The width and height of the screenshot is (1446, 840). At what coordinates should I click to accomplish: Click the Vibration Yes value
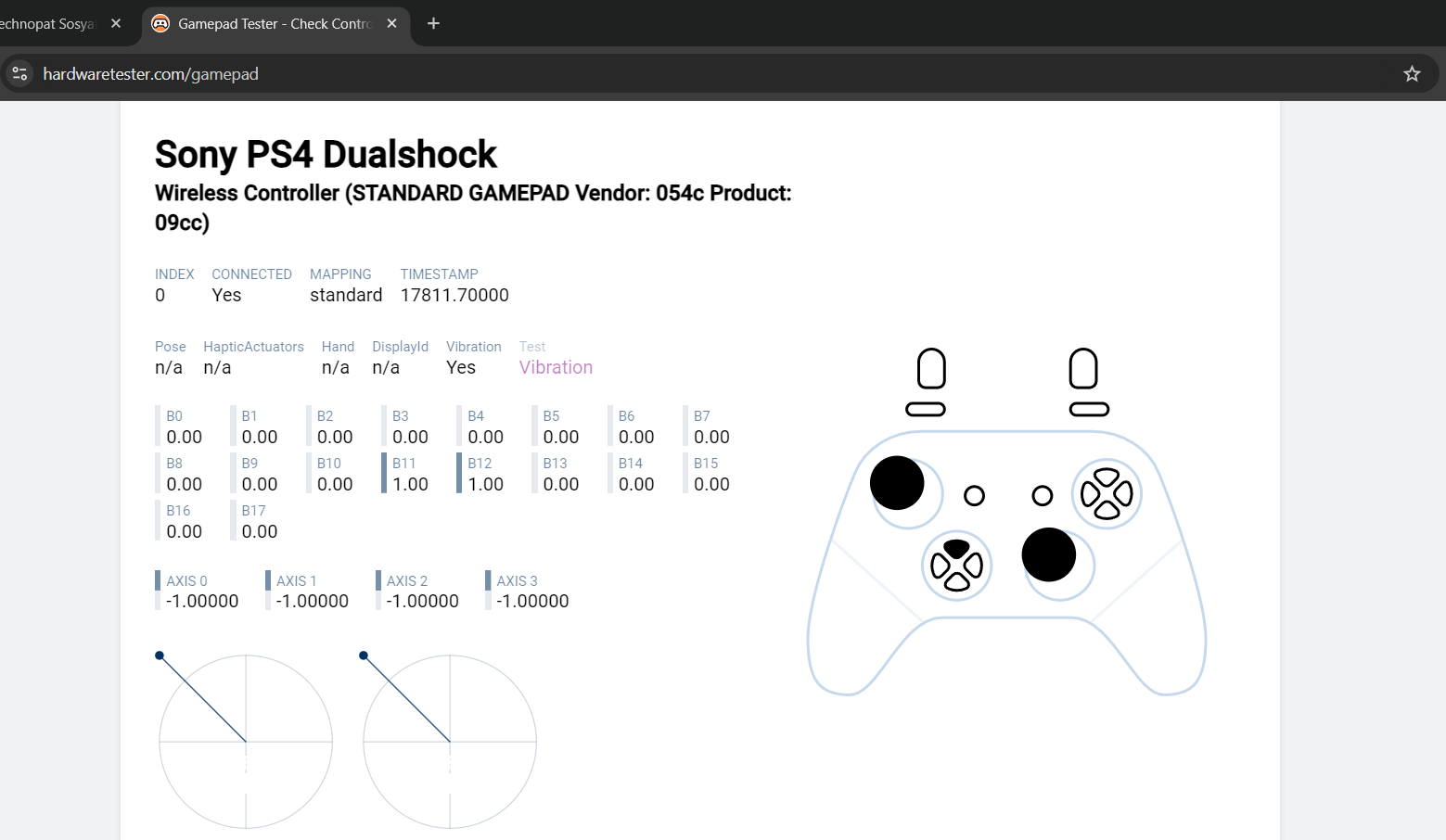coord(461,367)
